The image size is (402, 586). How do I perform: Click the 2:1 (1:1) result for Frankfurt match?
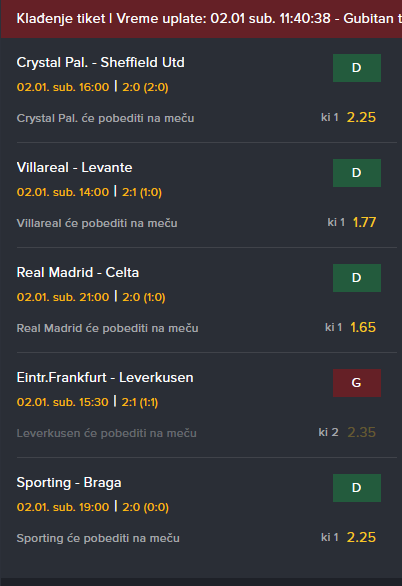(x=140, y=402)
